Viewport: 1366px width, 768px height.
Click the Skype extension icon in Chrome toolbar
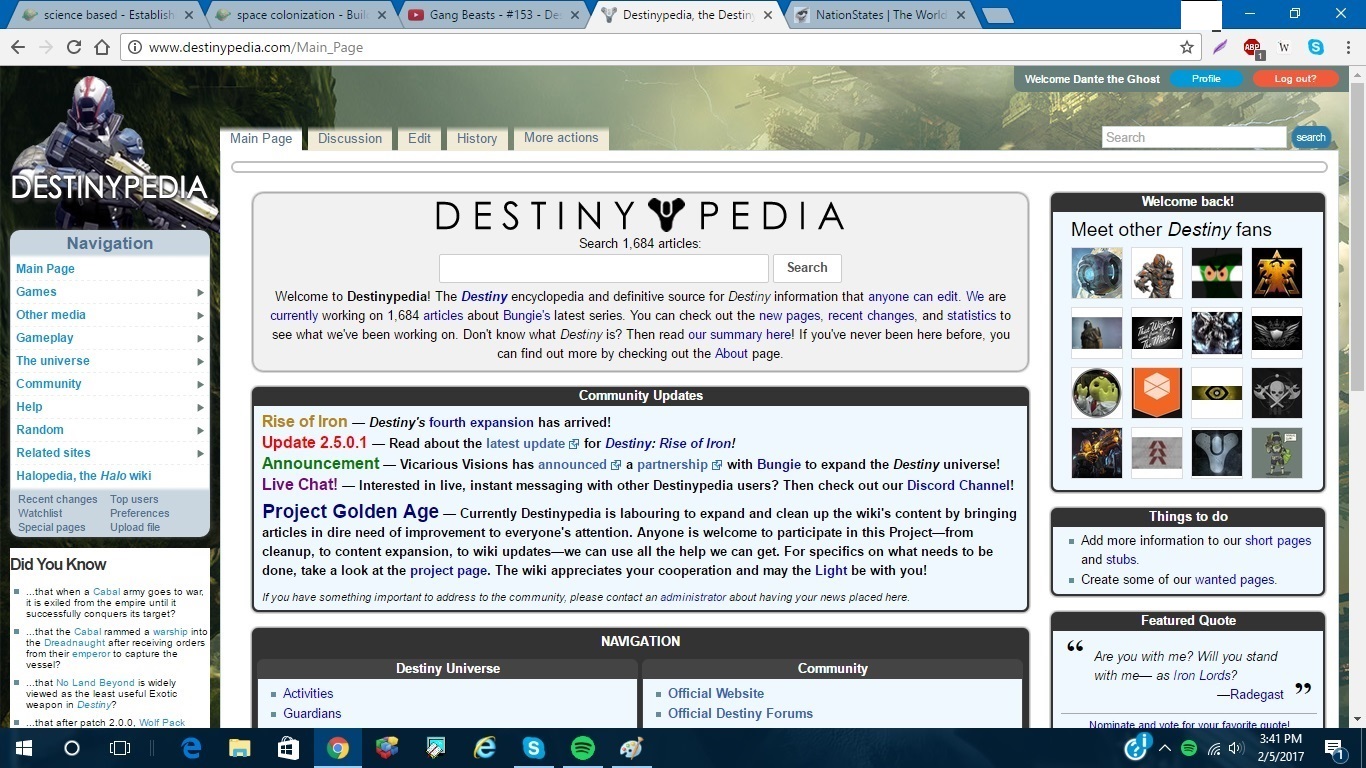1316,47
